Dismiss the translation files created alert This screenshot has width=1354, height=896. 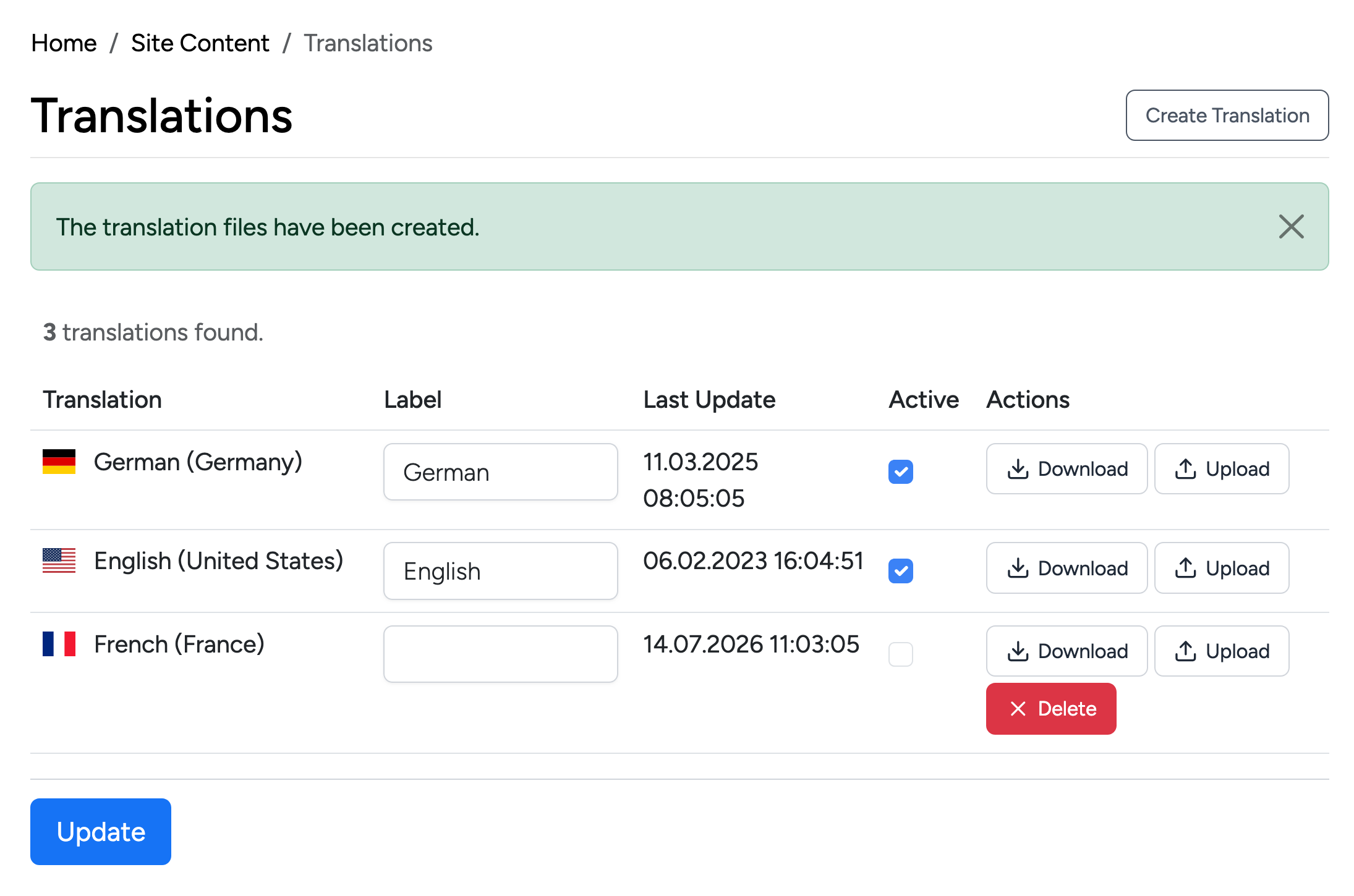coord(1291,227)
